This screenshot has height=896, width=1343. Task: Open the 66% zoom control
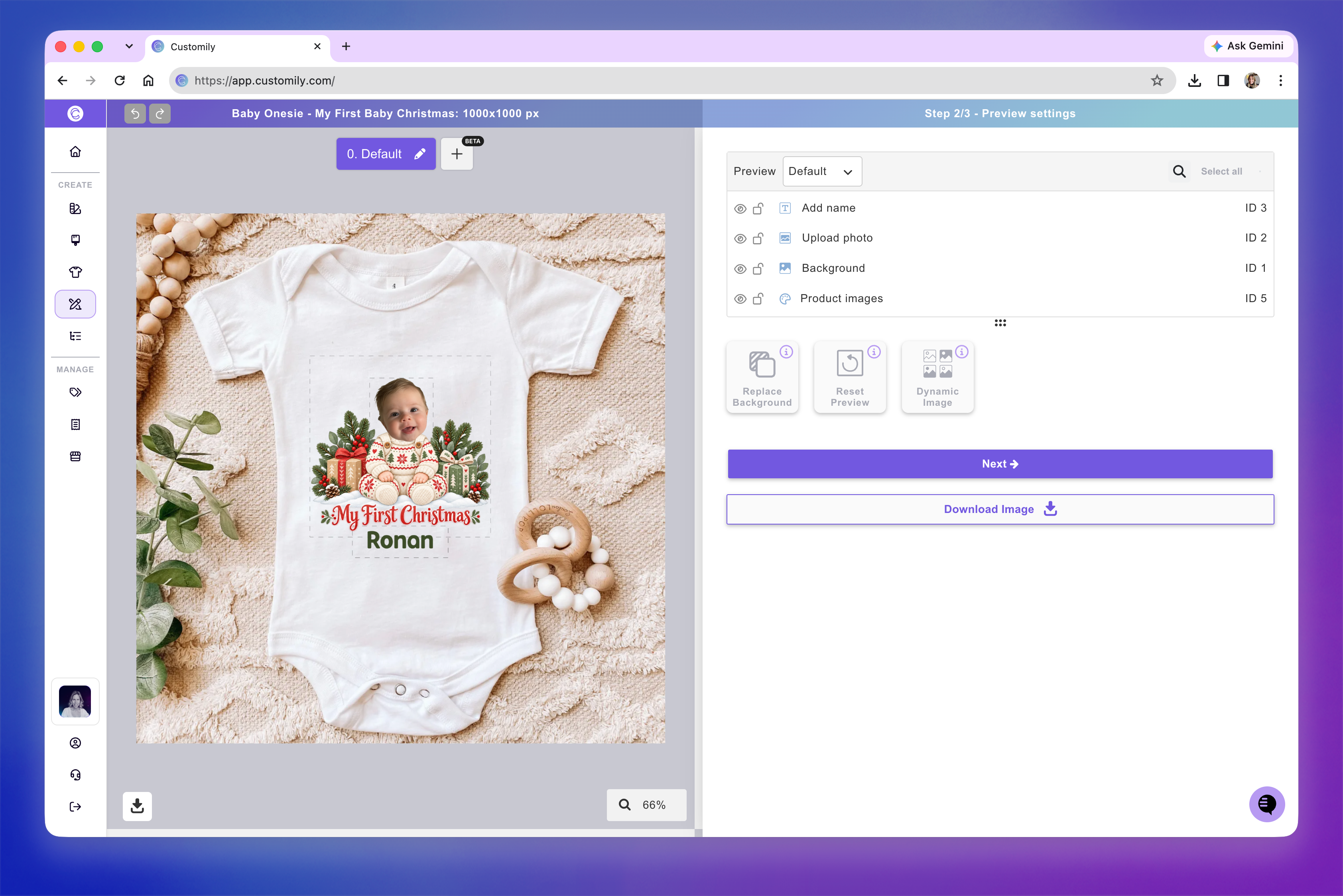[x=646, y=805]
